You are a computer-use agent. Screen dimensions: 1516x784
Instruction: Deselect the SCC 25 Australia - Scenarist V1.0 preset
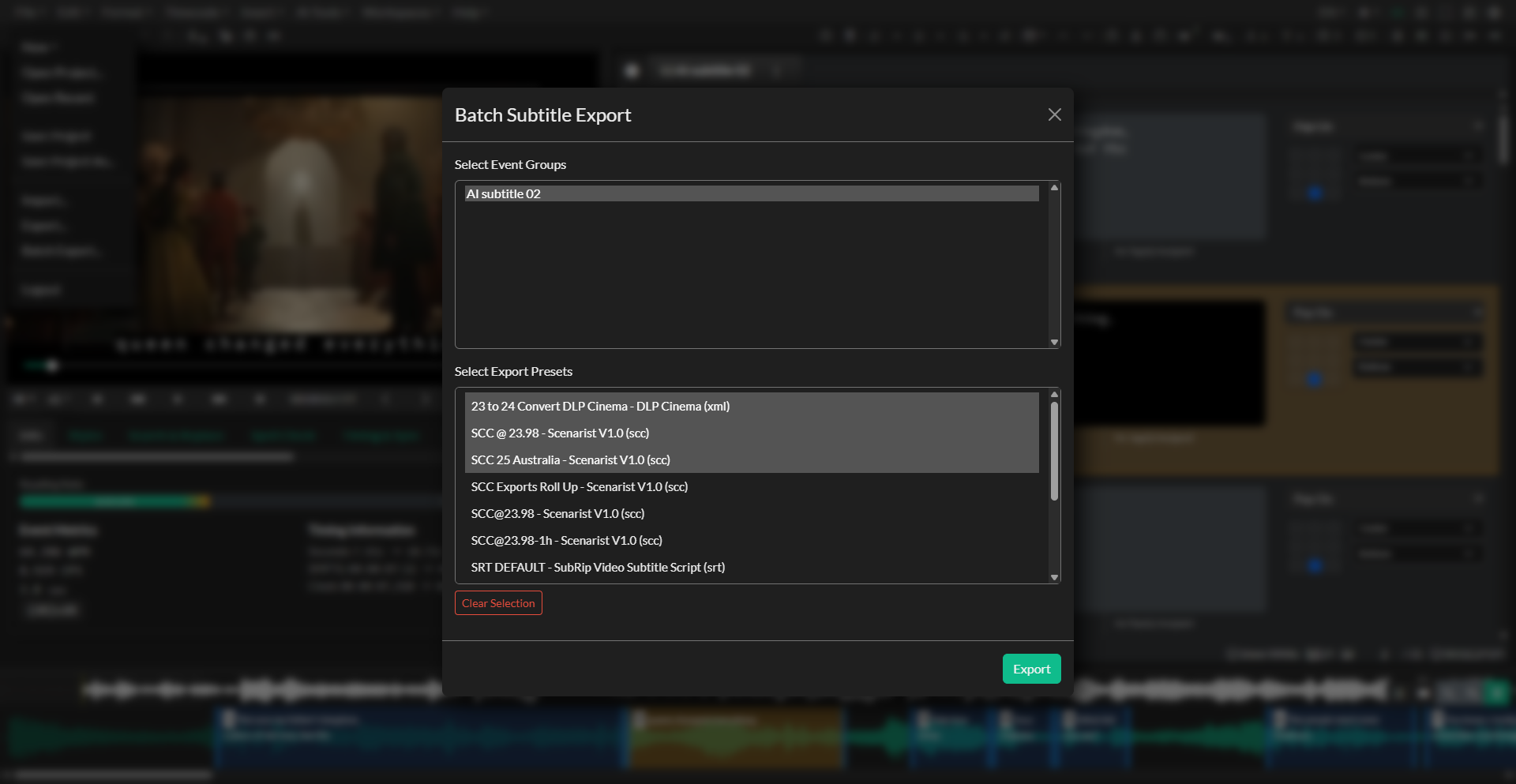[x=711, y=460]
